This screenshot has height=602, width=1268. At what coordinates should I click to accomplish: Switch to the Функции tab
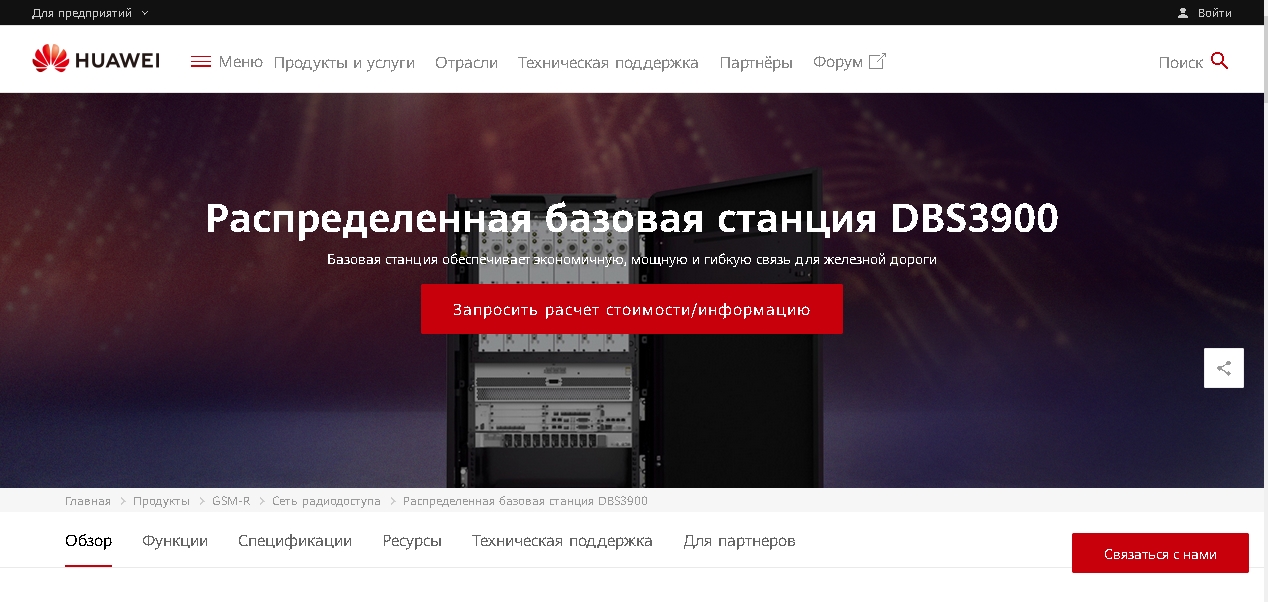pyautogui.click(x=175, y=541)
